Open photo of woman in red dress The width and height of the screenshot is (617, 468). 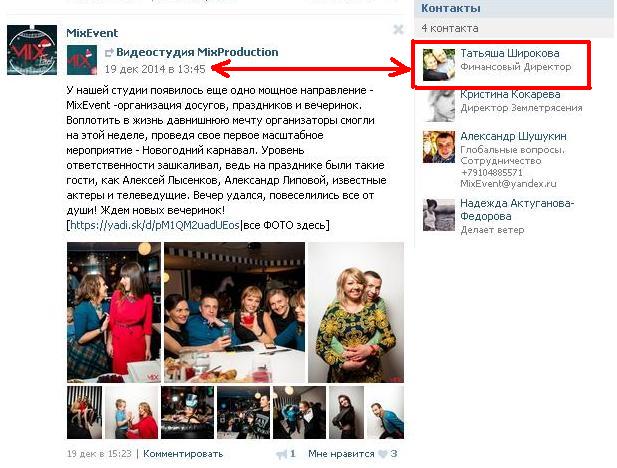[114, 313]
